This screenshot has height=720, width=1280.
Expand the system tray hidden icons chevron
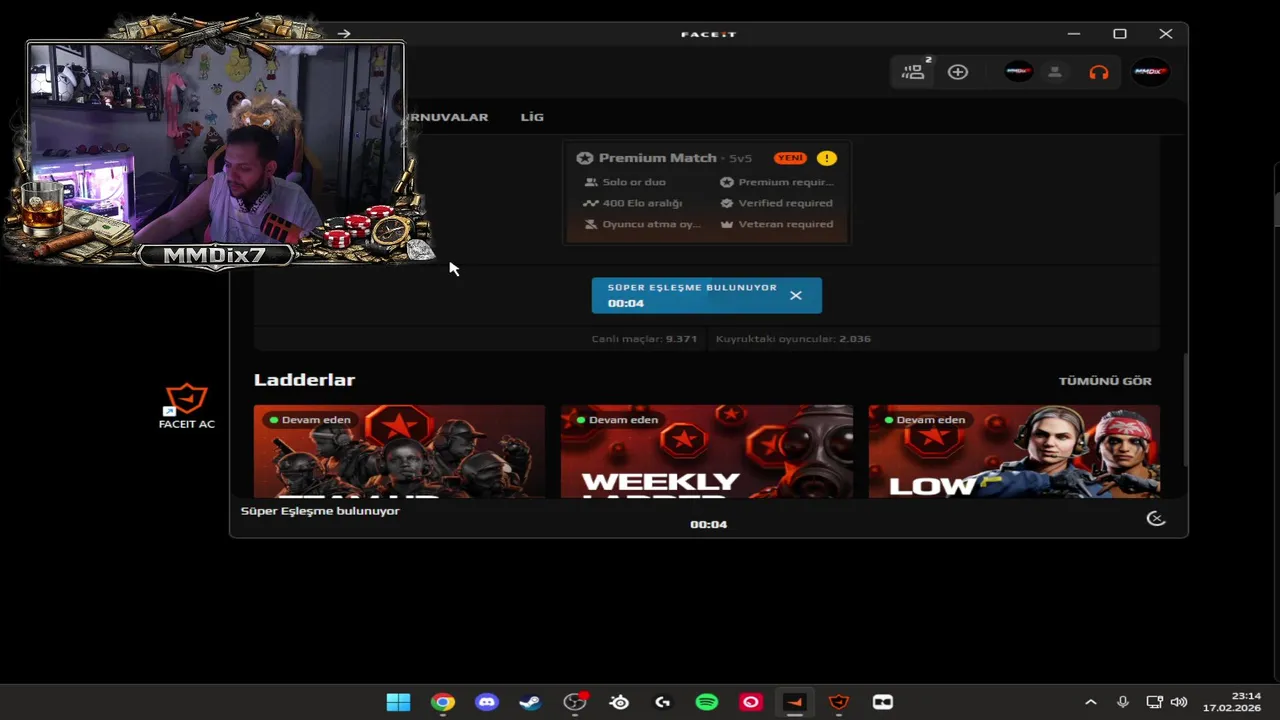pos(1091,702)
